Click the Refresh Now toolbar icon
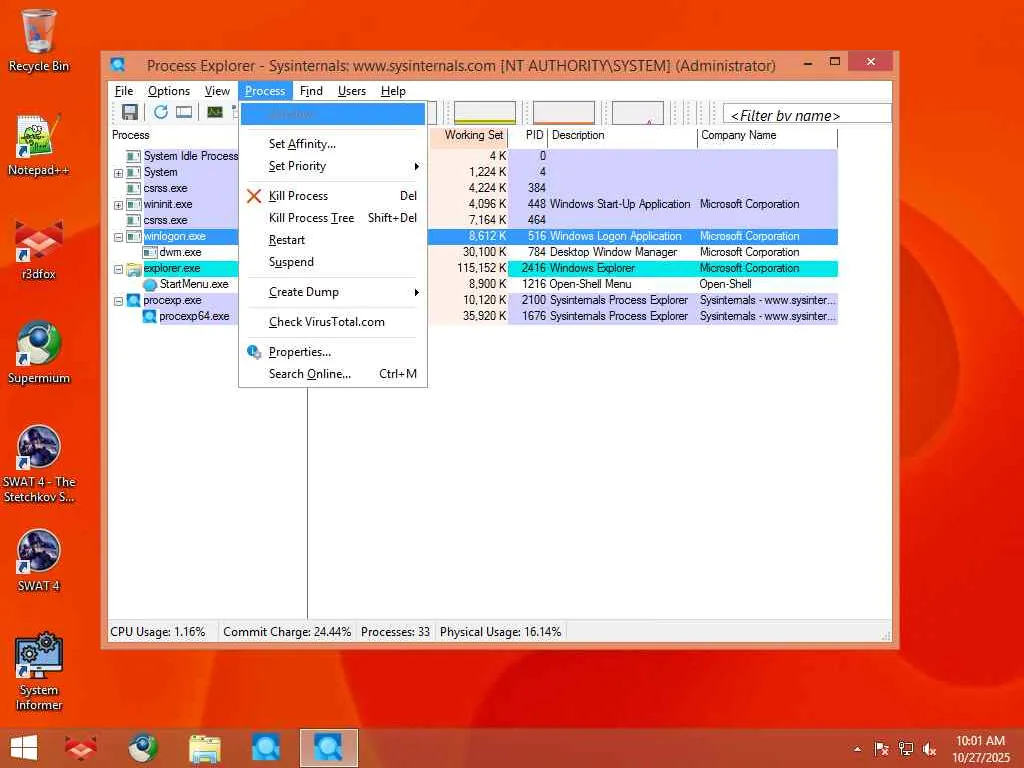The image size is (1024, 768). (x=161, y=112)
